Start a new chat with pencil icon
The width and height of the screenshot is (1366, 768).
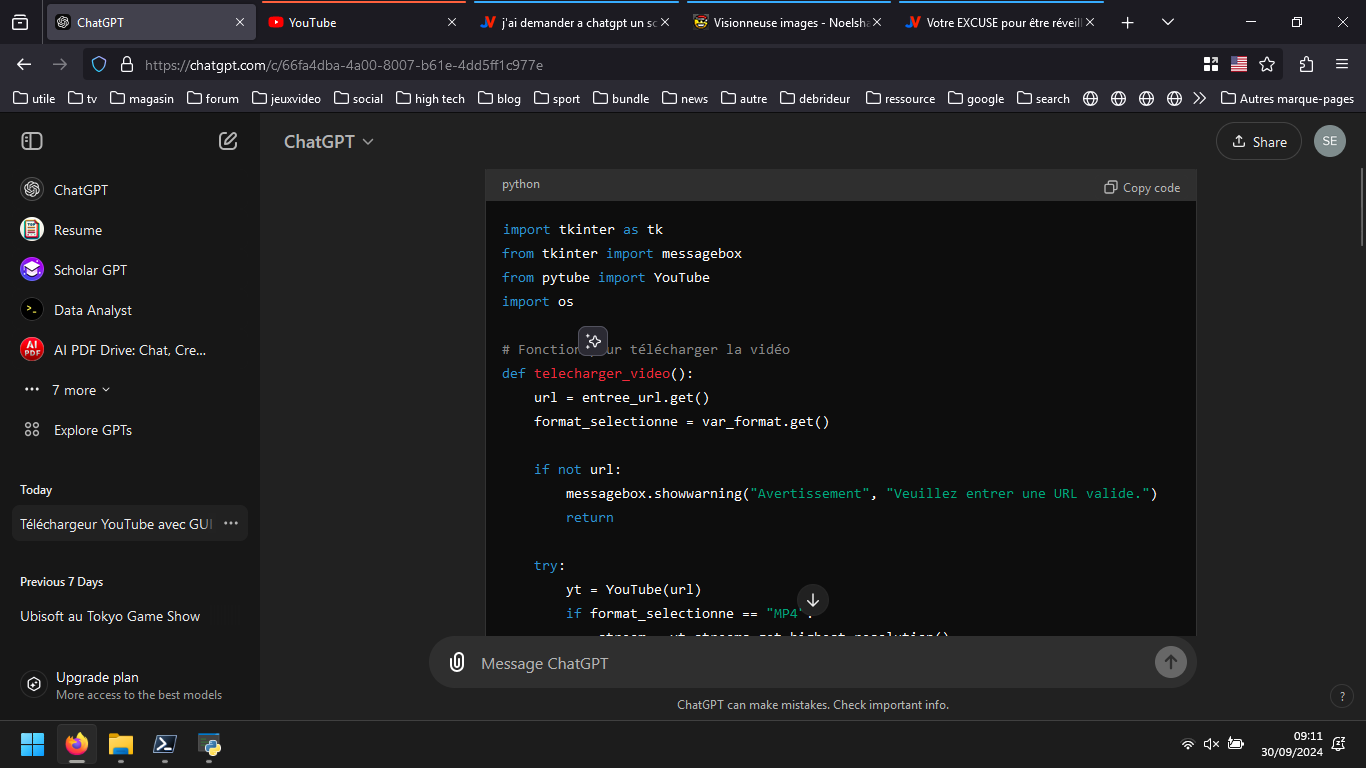228,141
